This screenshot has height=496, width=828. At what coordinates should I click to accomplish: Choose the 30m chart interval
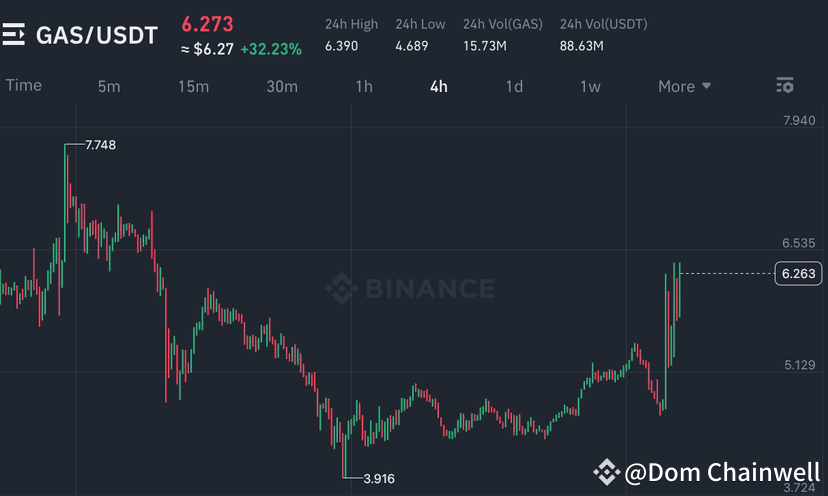[x=282, y=86]
